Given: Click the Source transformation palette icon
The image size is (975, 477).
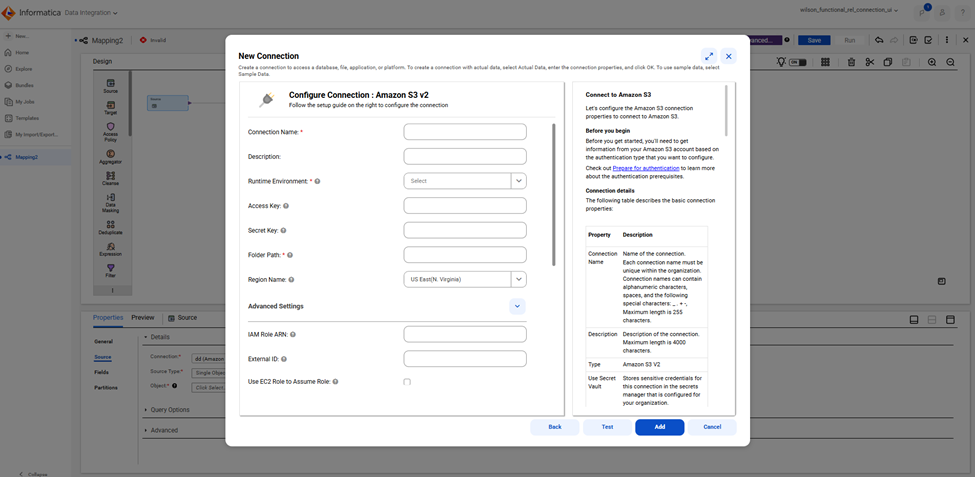Looking at the screenshot, I should [x=111, y=83].
